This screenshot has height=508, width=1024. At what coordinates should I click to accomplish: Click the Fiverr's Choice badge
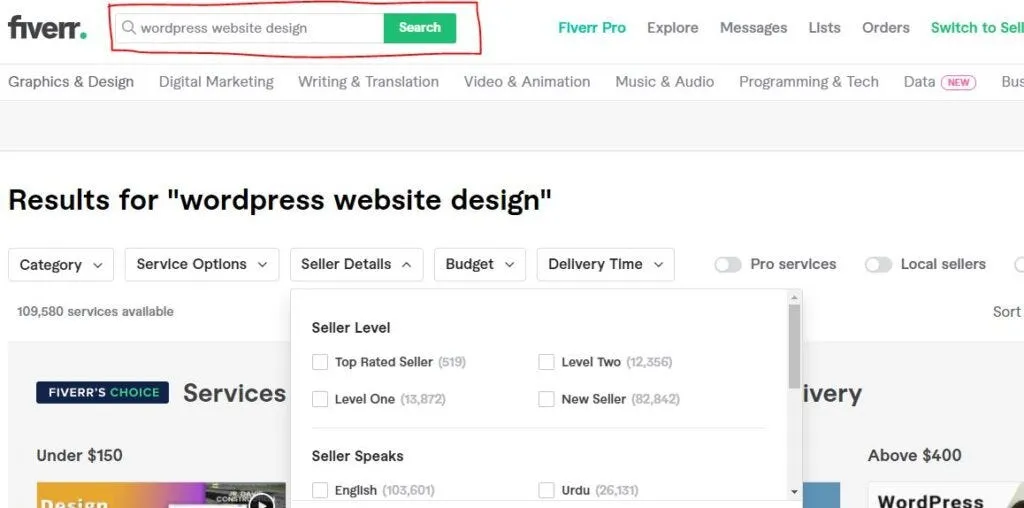pyautogui.click(x=103, y=392)
